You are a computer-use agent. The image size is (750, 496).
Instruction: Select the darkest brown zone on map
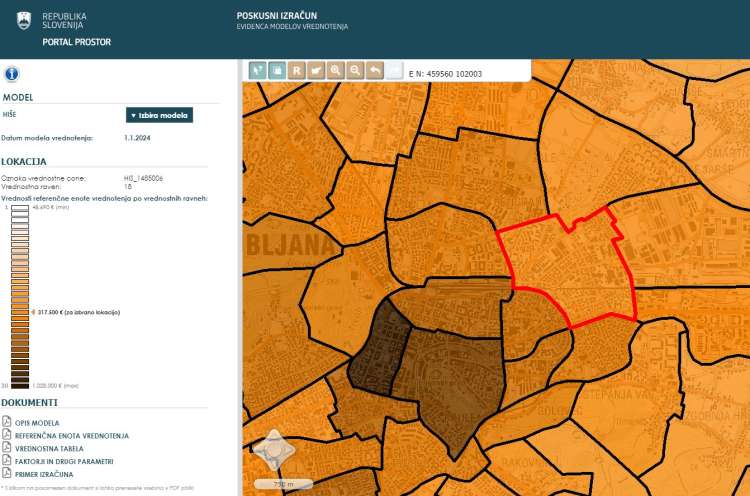click(x=379, y=348)
